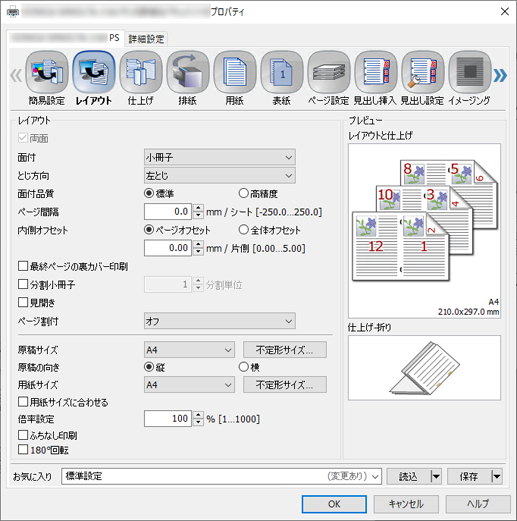Click 不定形サイズ button beside 用紙サイズ
517x521 pixels.
pos(285,385)
